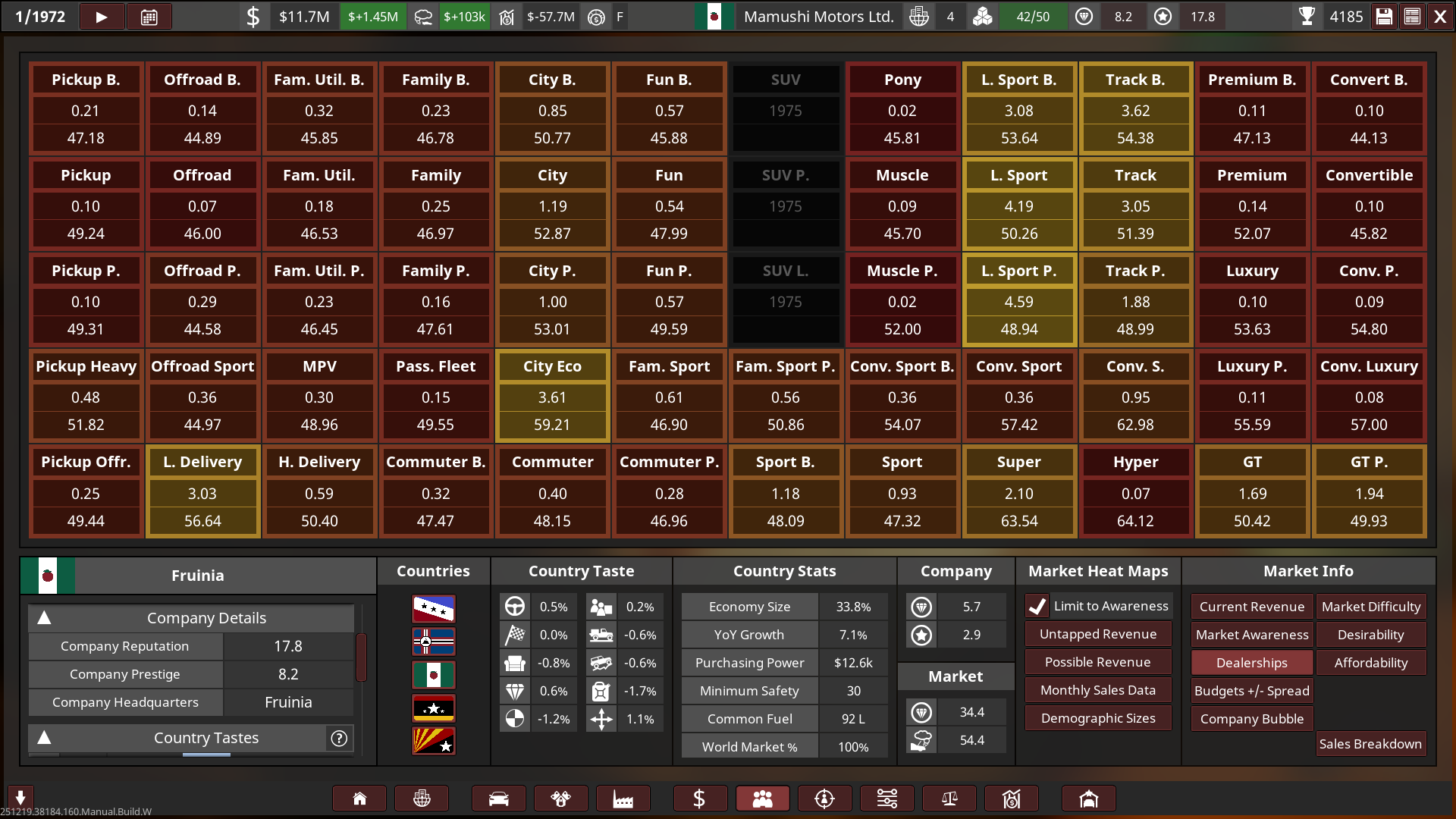Open the Sales Breakdown button

(1370, 744)
